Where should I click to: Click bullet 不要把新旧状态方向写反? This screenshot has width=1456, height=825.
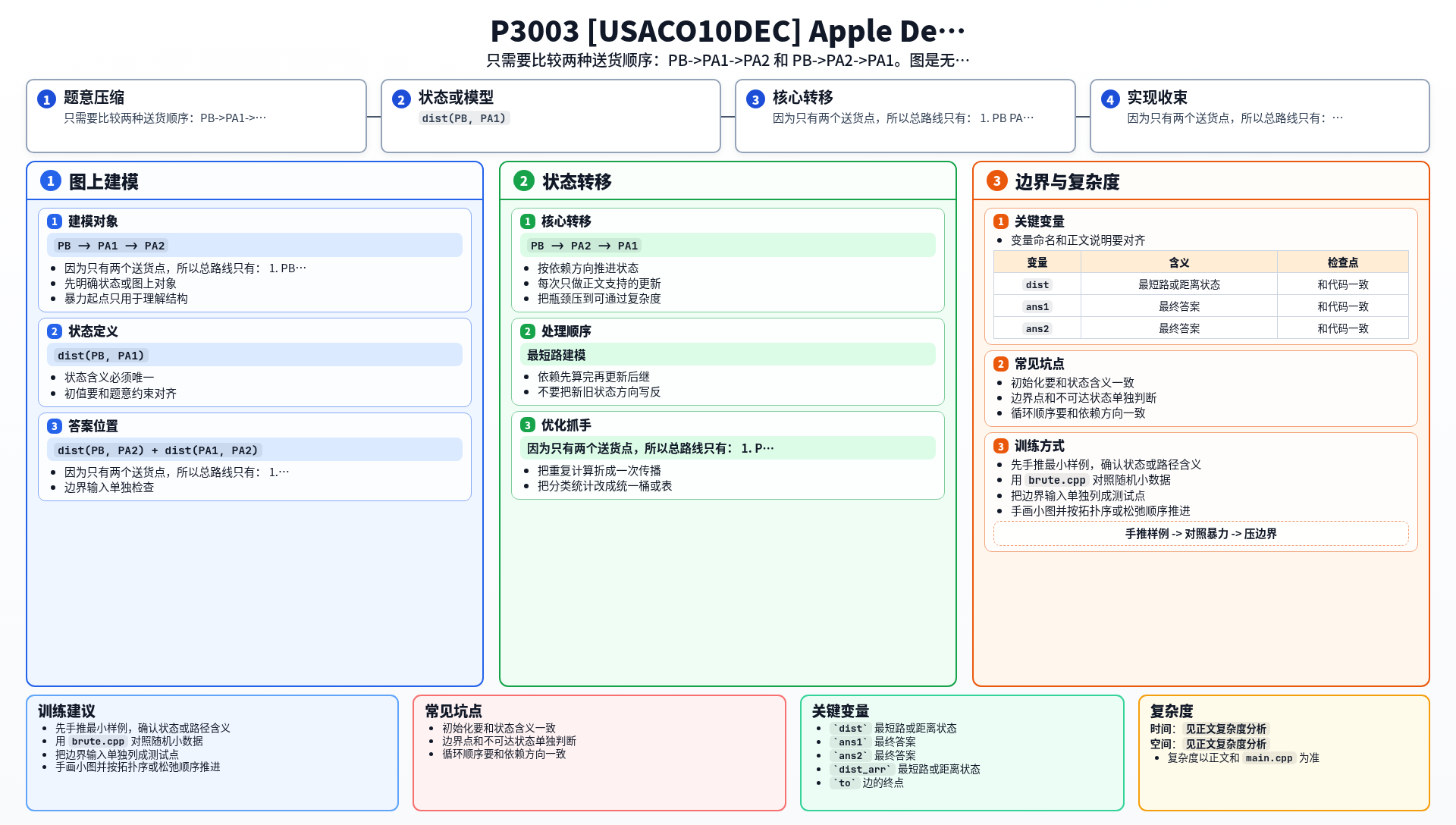click(x=599, y=392)
